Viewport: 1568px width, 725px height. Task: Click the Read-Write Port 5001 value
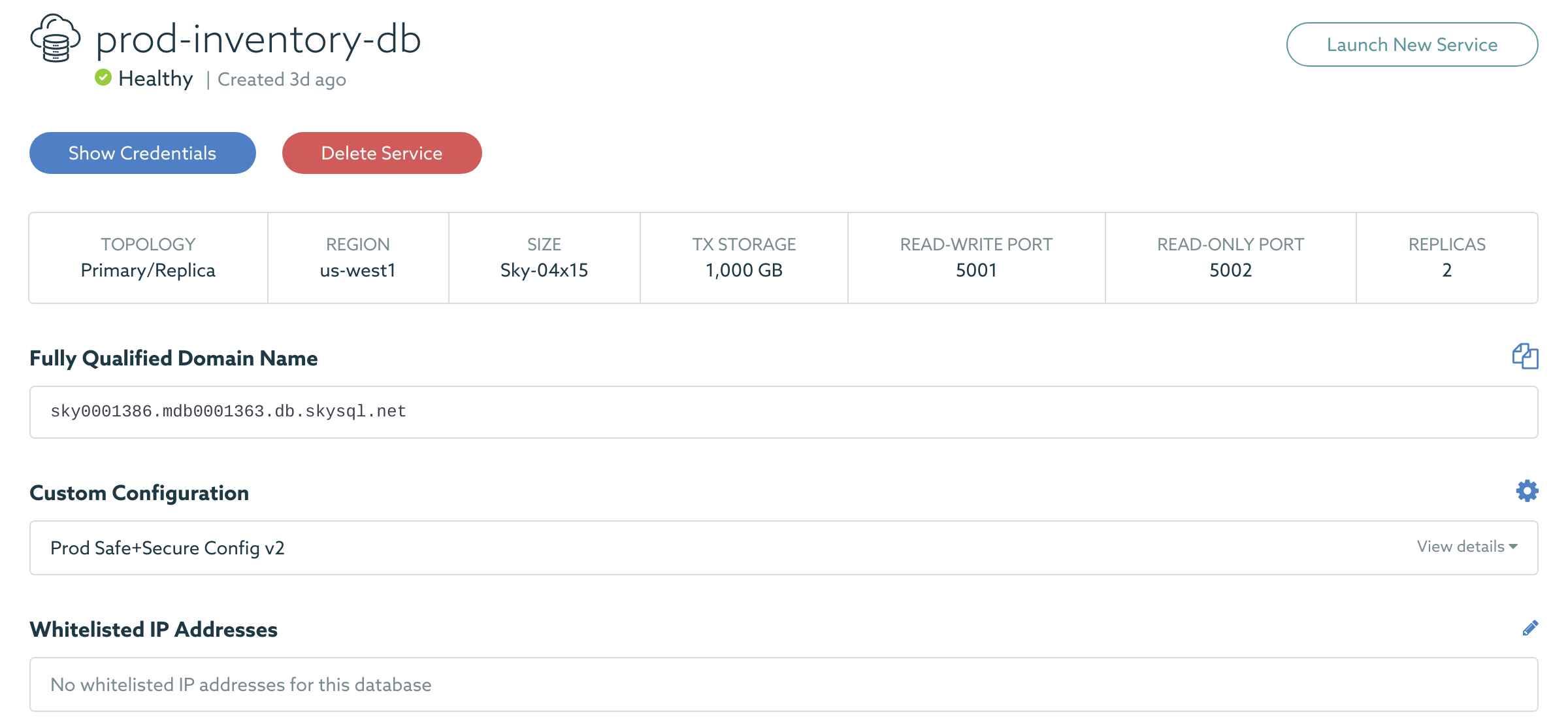point(976,270)
